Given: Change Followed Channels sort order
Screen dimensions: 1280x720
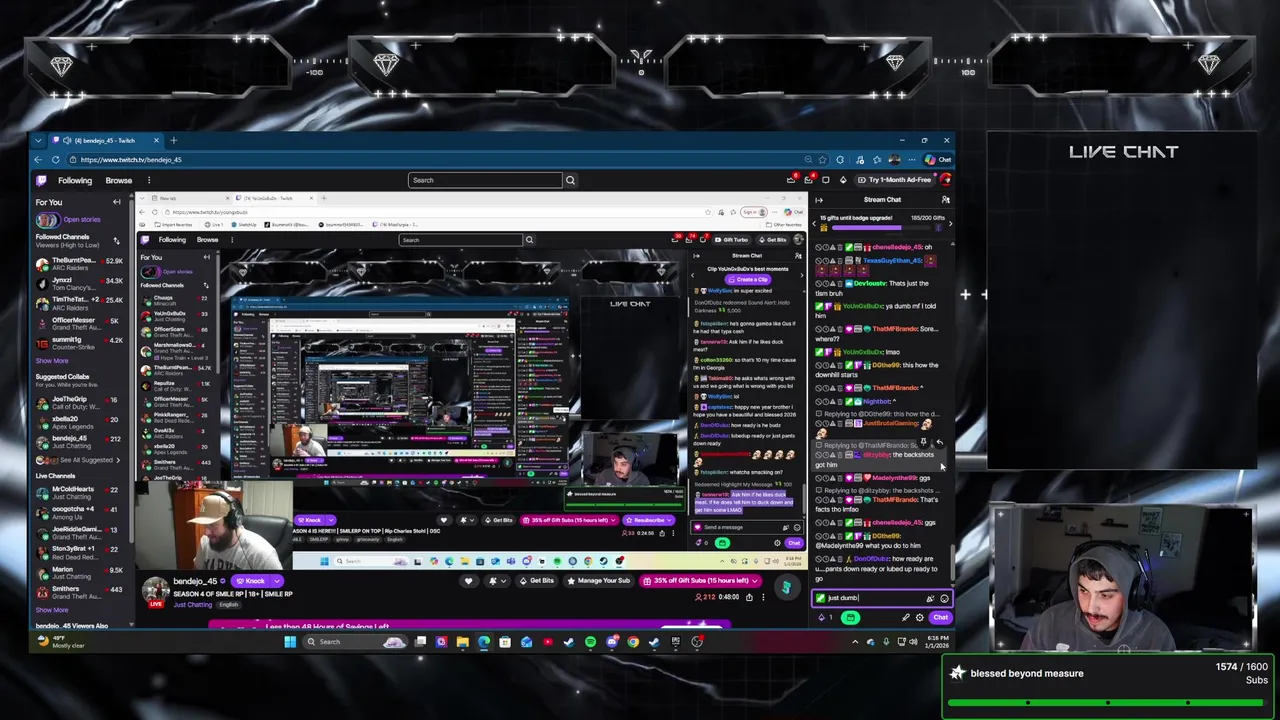Looking at the screenshot, I should coord(116,240).
